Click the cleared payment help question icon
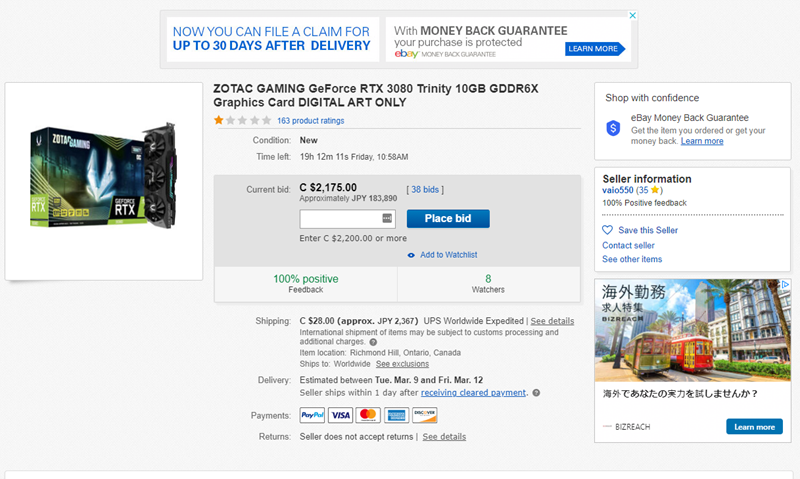Image resolution: width=800 pixels, height=479 pixels. (x=536, y=393)
